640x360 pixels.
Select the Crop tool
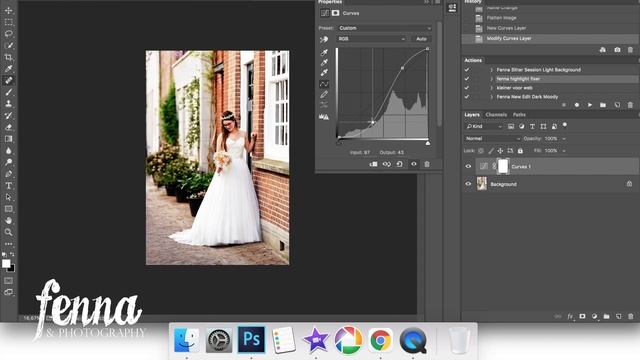click(x=9, y=57)
